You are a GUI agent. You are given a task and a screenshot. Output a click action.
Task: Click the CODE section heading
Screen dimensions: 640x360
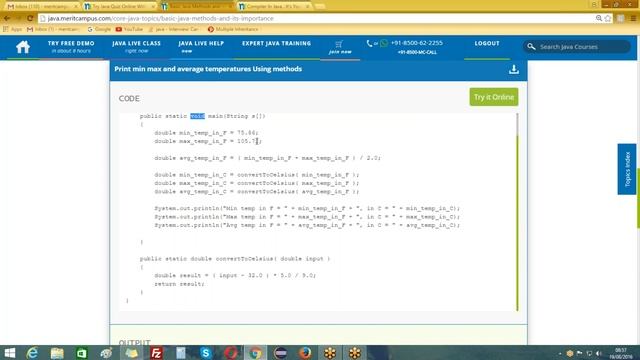coord(129,98)
